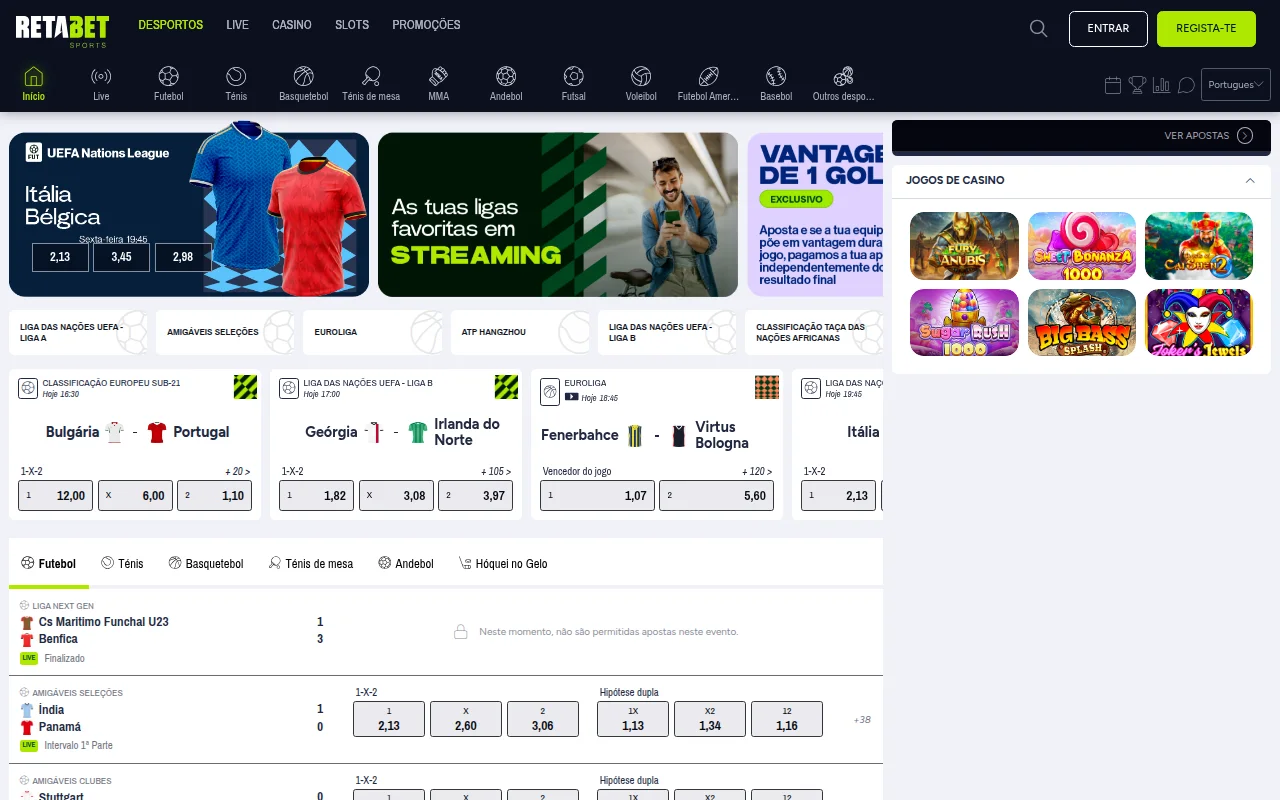The image size is (1280, 800).
Task: Open the Bulgária-Portugal card striped badge icon
Action: (245, 387)
